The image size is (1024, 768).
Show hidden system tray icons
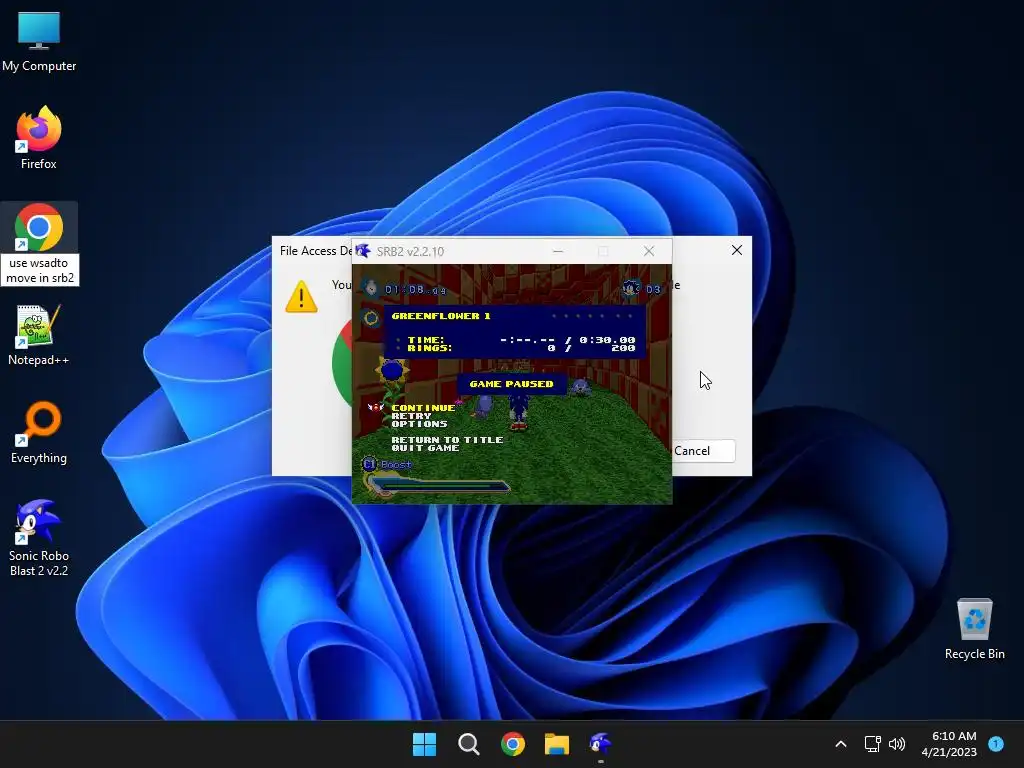(841, 744)
